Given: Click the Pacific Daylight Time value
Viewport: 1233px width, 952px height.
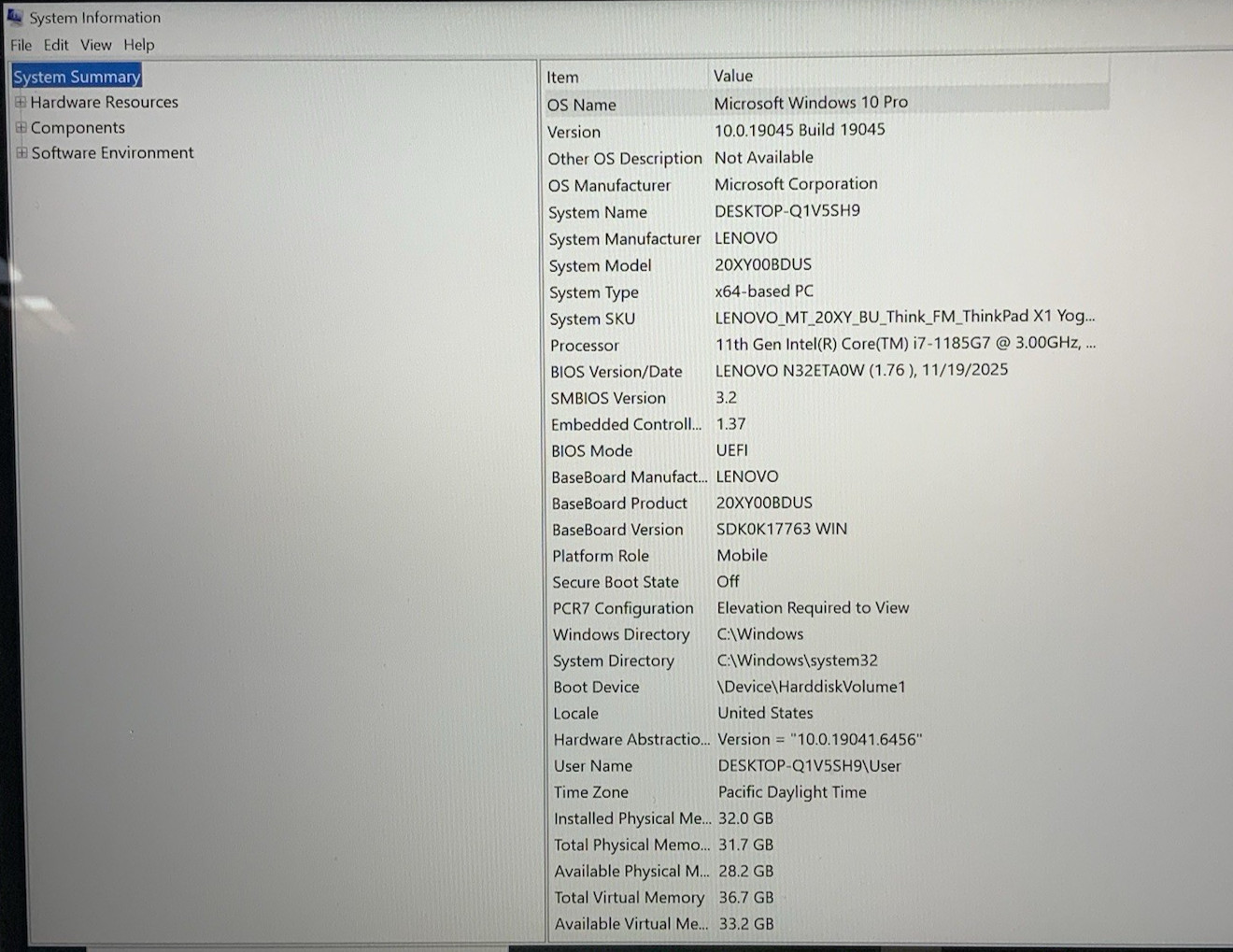Looking at the screenshot, I should [792, 792].
